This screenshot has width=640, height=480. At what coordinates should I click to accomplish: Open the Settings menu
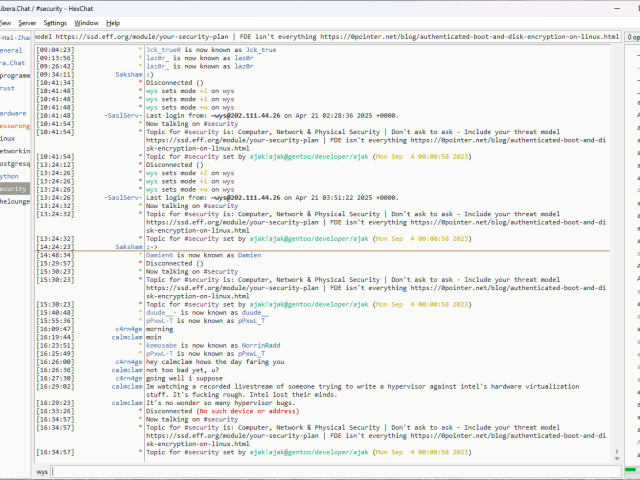[55, 22]
